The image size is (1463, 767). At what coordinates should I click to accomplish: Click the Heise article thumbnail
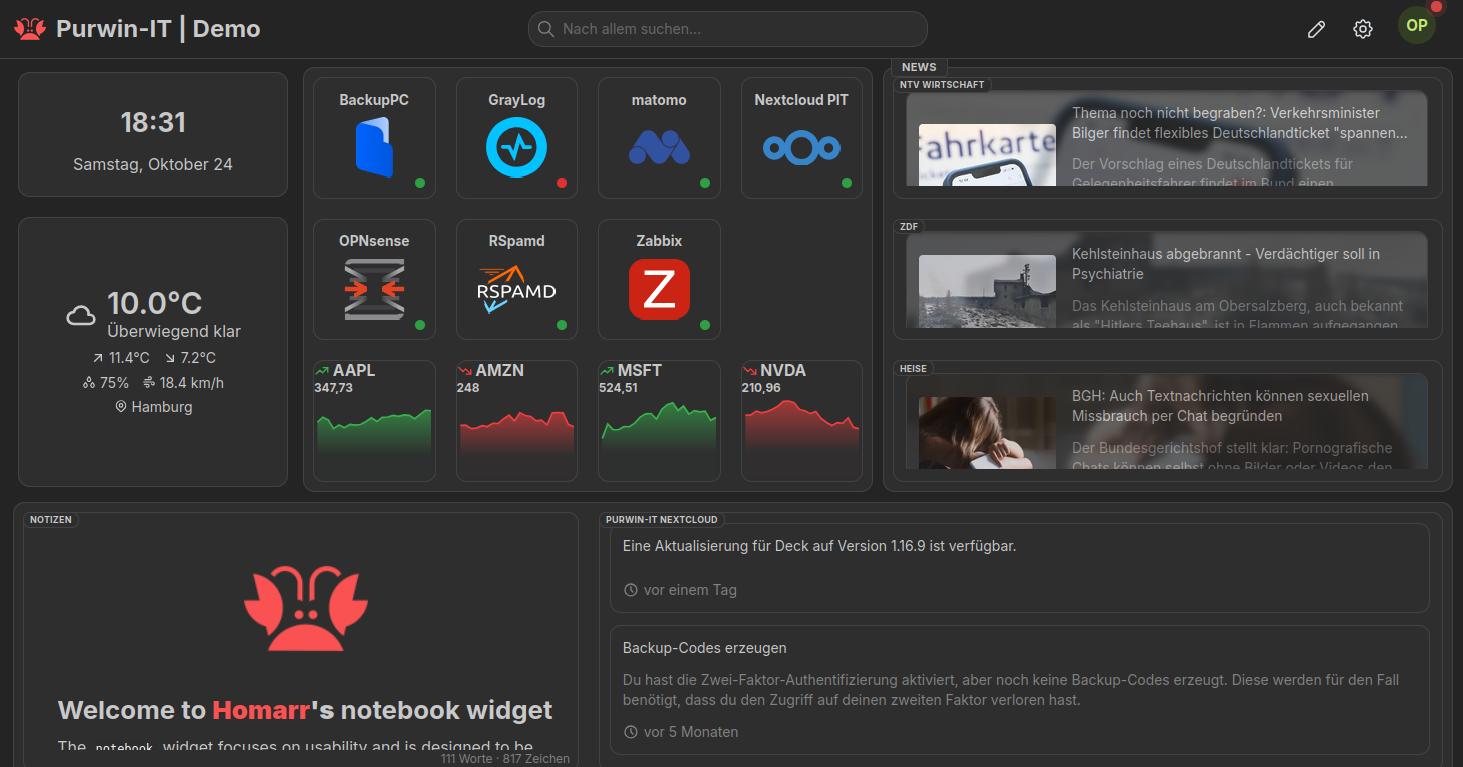(x=987, y=433)
